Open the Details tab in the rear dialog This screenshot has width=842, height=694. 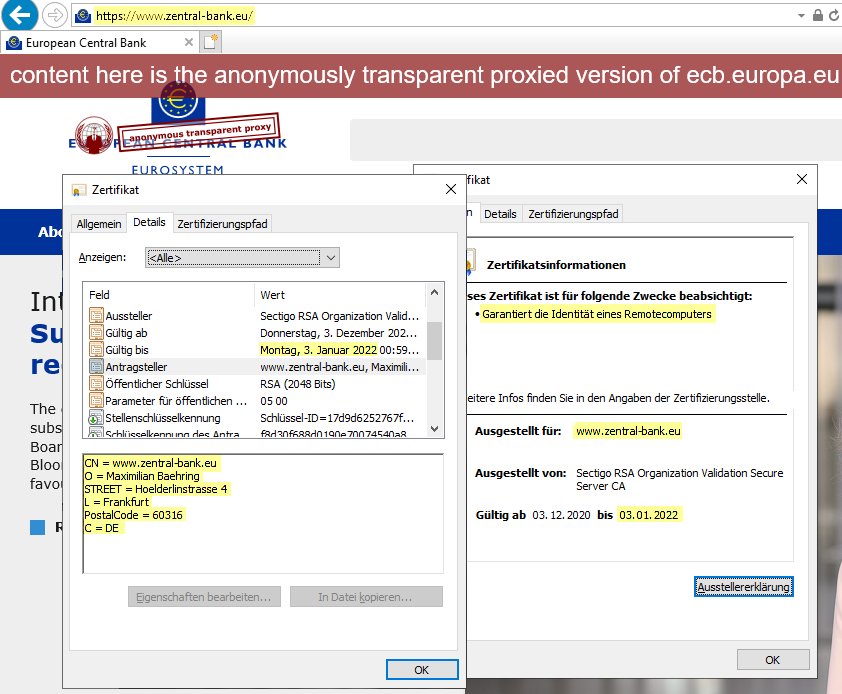[500, 214]
